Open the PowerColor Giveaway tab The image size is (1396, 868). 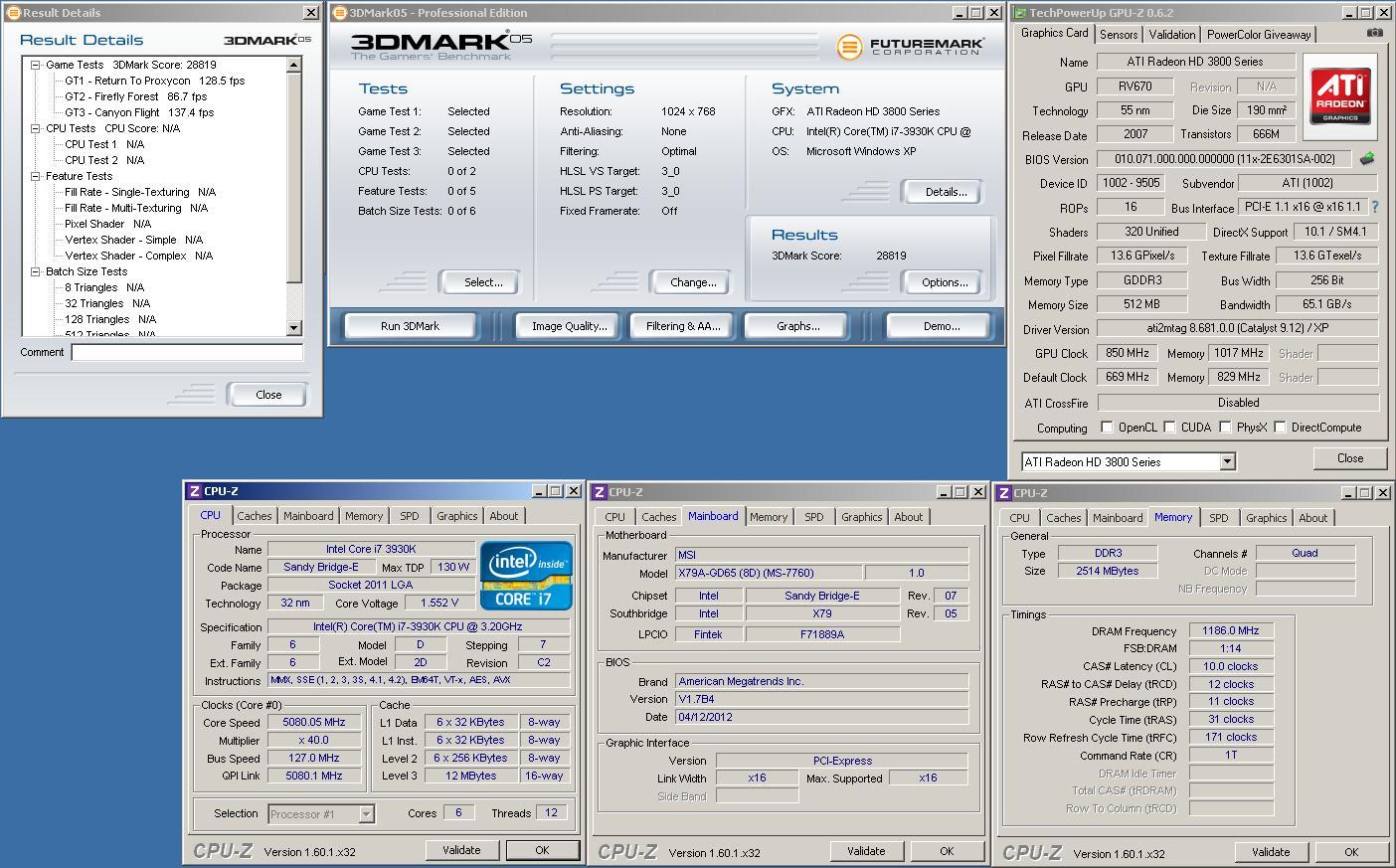tap(1259, 34)
